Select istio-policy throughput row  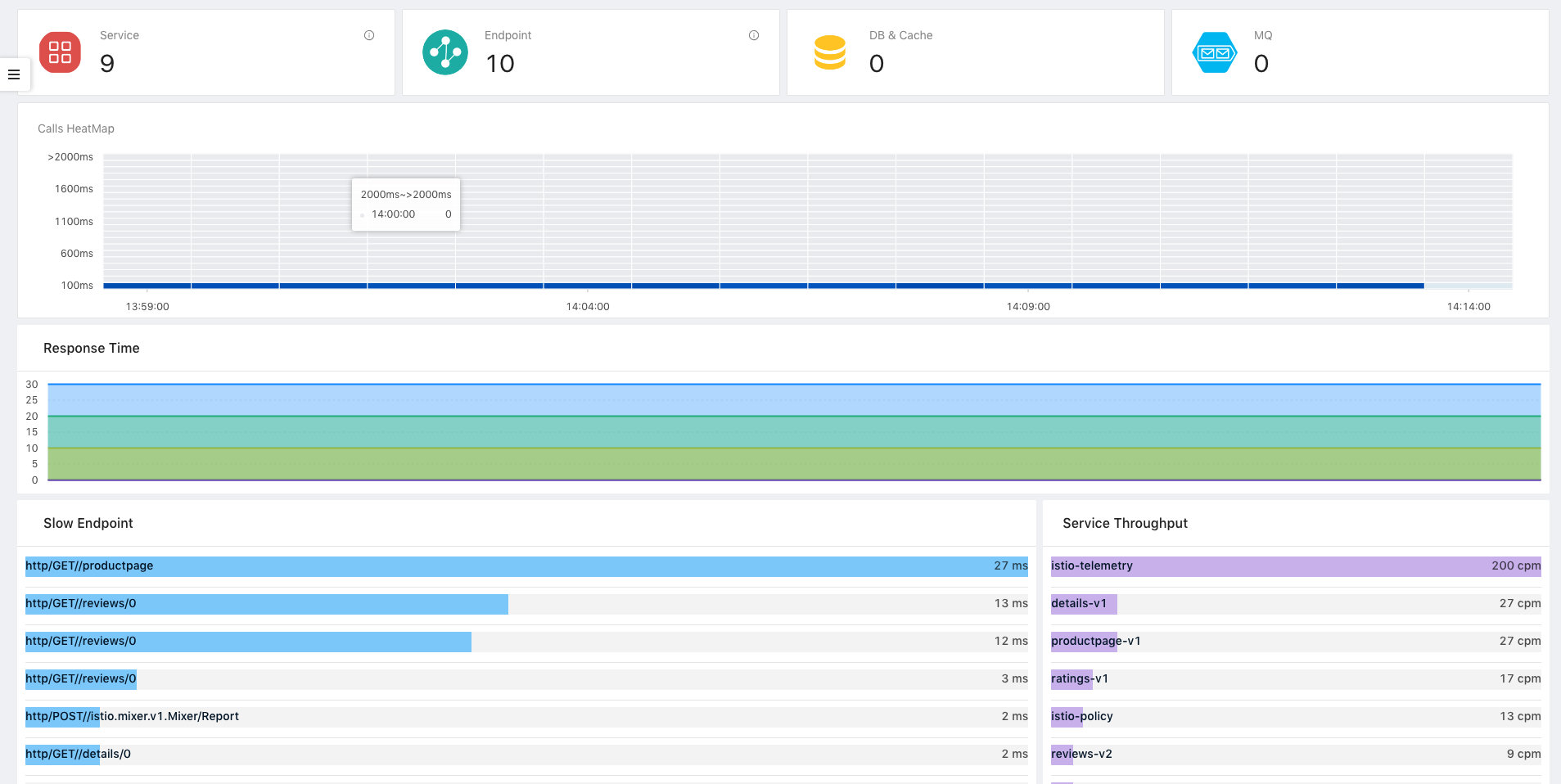click(x=1081, y=717)
